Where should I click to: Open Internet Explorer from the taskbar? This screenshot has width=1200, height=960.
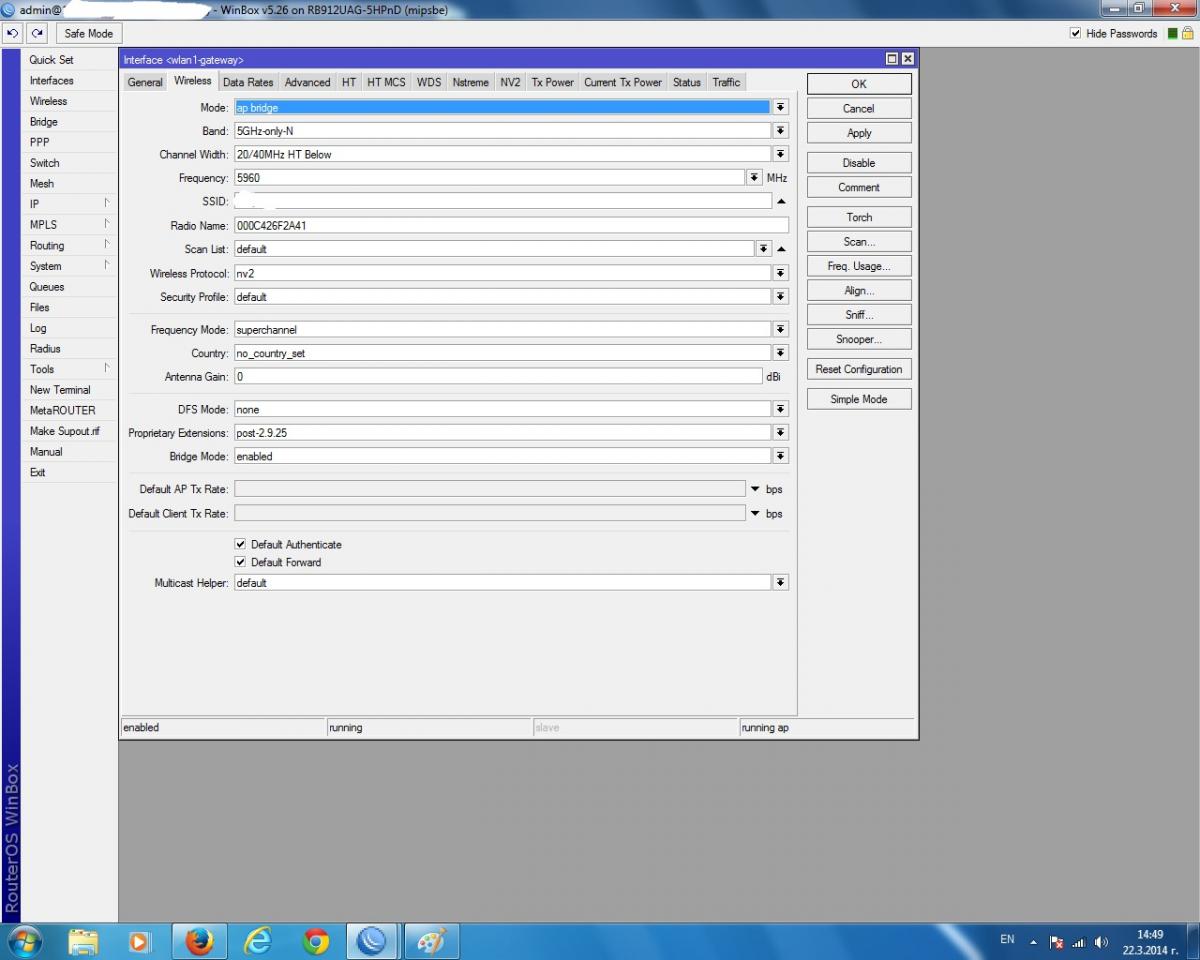pyautogui.click(x=258, y=941)
